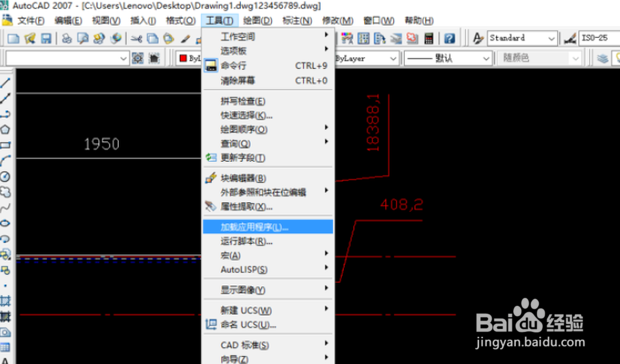Screen dimensions: 620x364
Task: Open the Layer Properties Manager stacked icon
Action: [603, 58]
